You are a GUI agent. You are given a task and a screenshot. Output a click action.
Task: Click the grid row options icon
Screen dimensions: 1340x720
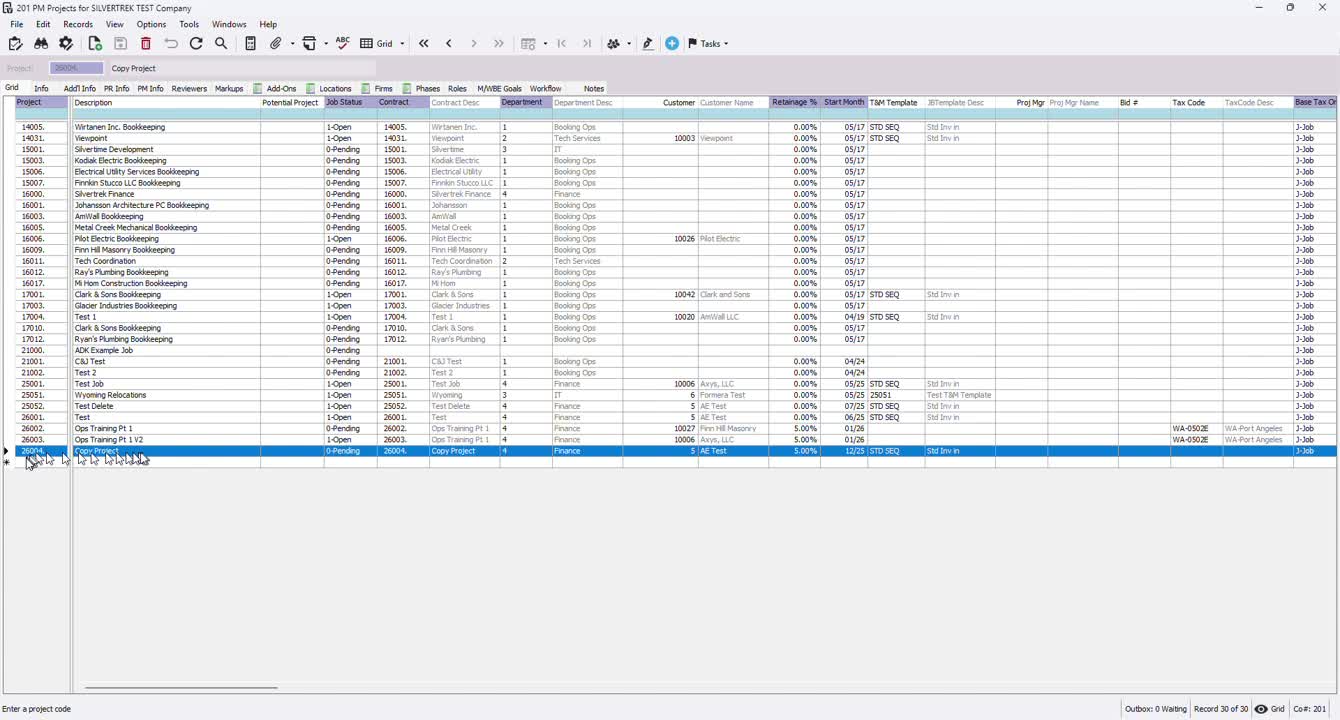pos(529,44)
